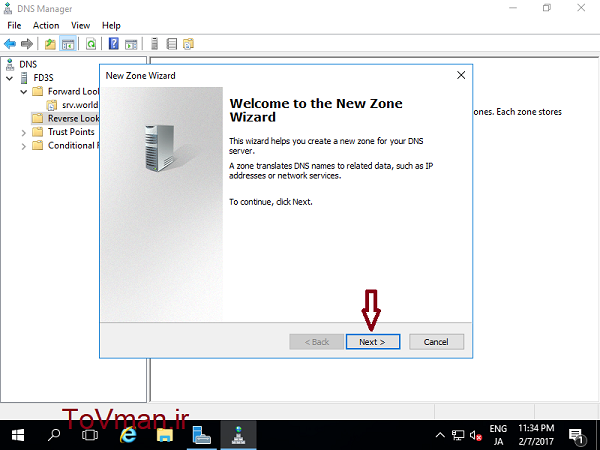Viewport: 600px width, 450px height.
Task: Open the Help menu
Action: 111,26
